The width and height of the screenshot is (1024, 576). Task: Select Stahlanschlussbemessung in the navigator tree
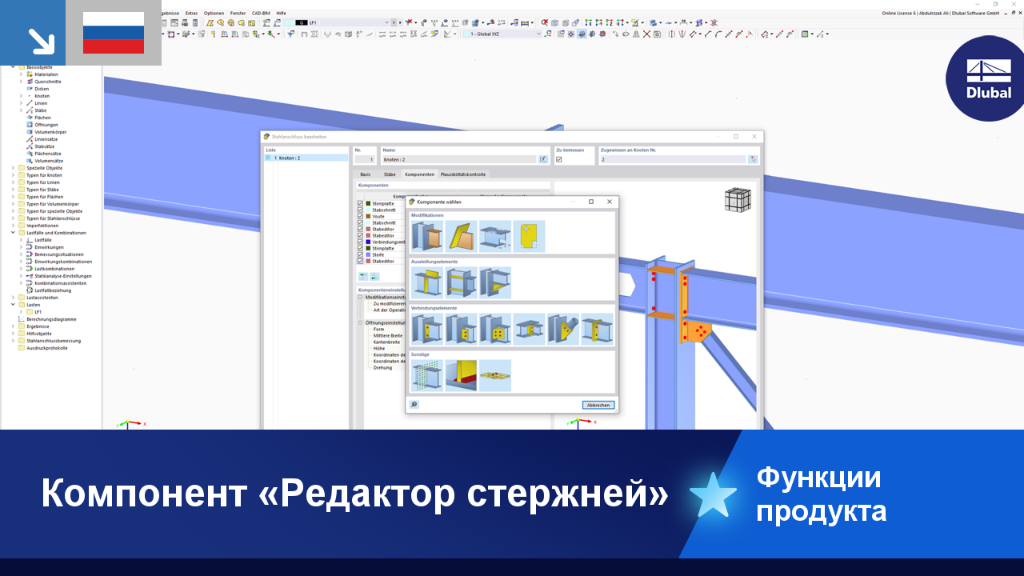tap(54, 341)
